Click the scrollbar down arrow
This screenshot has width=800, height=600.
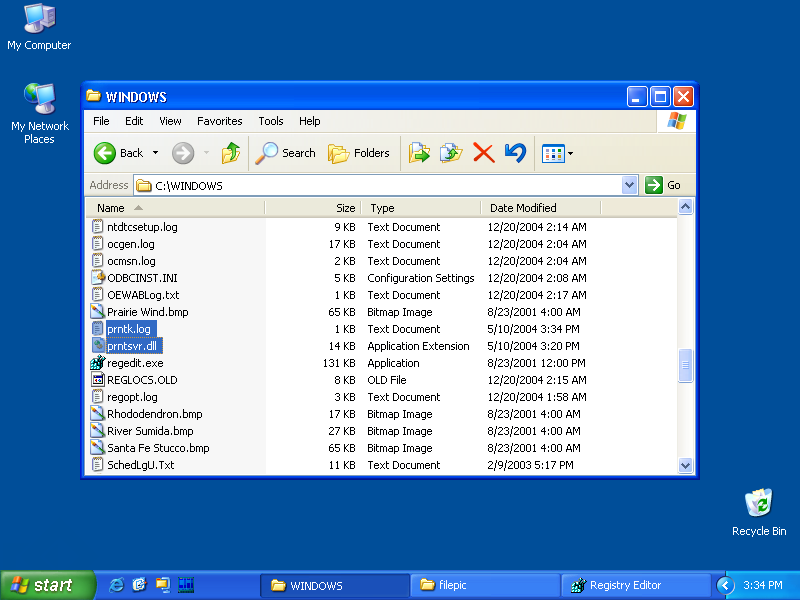point(685,465)
